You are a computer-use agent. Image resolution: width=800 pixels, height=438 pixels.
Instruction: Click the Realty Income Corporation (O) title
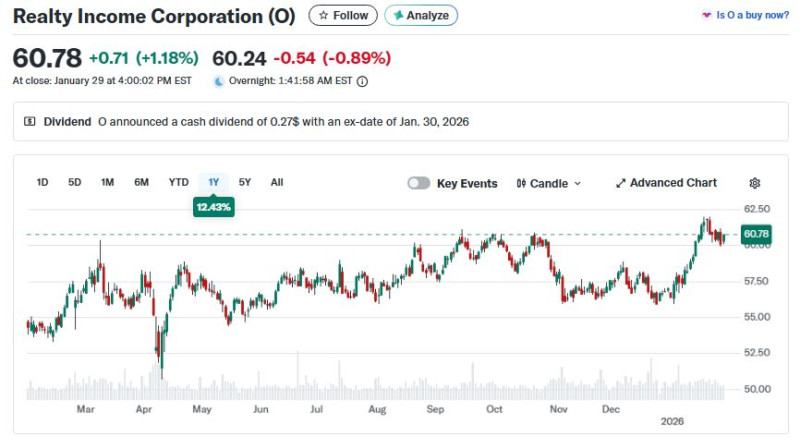[154, 16]
